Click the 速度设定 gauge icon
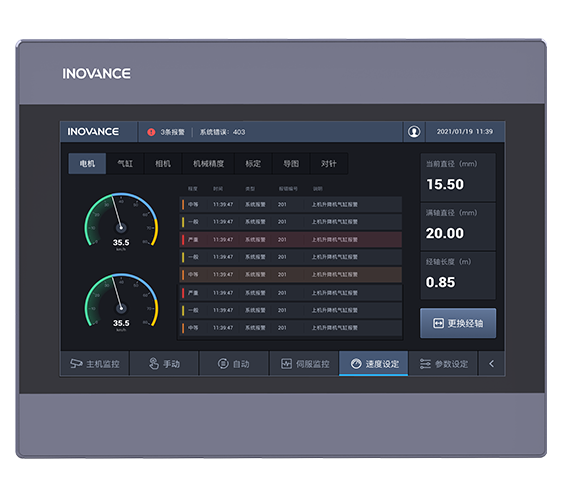The height and width of the screenshot is (493, 561). pyautogui.click(x=356, y=363)
